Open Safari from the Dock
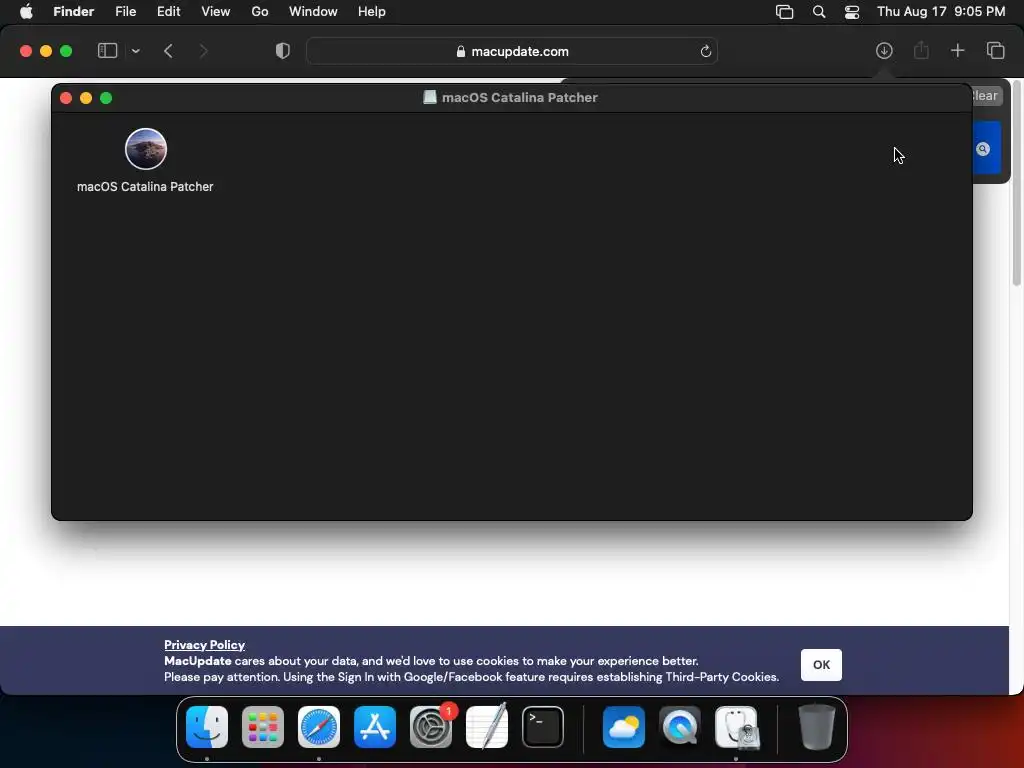The height and width of the screenshot is (768, 1024). (x=319, y=727)
